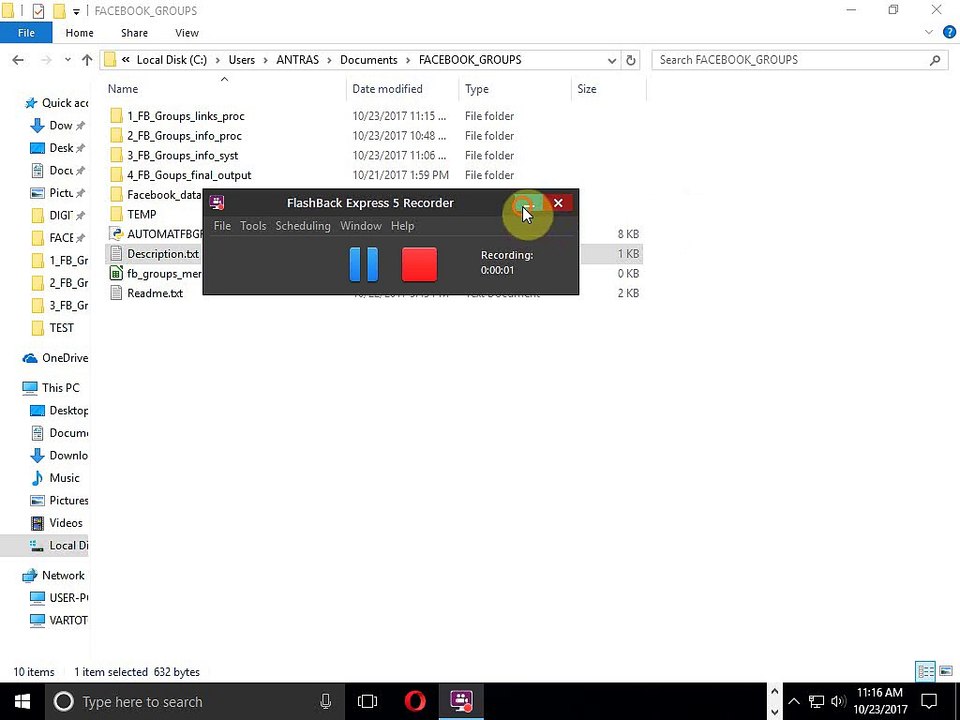Screen dimensions: 960x720
Task: Open the recent locations dropdown arrow
Action: point(67,60)
